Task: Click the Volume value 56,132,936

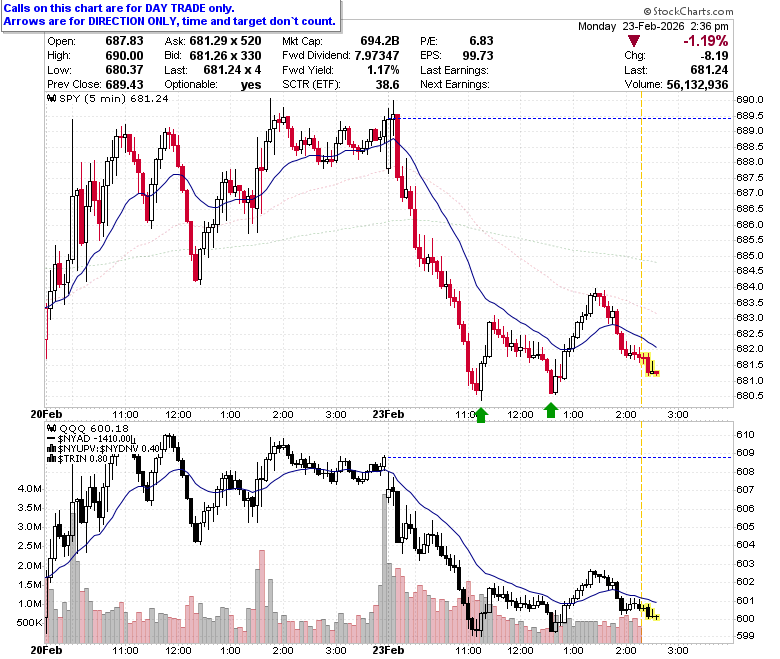Action: pyautogui.click(x=697, y=85)
